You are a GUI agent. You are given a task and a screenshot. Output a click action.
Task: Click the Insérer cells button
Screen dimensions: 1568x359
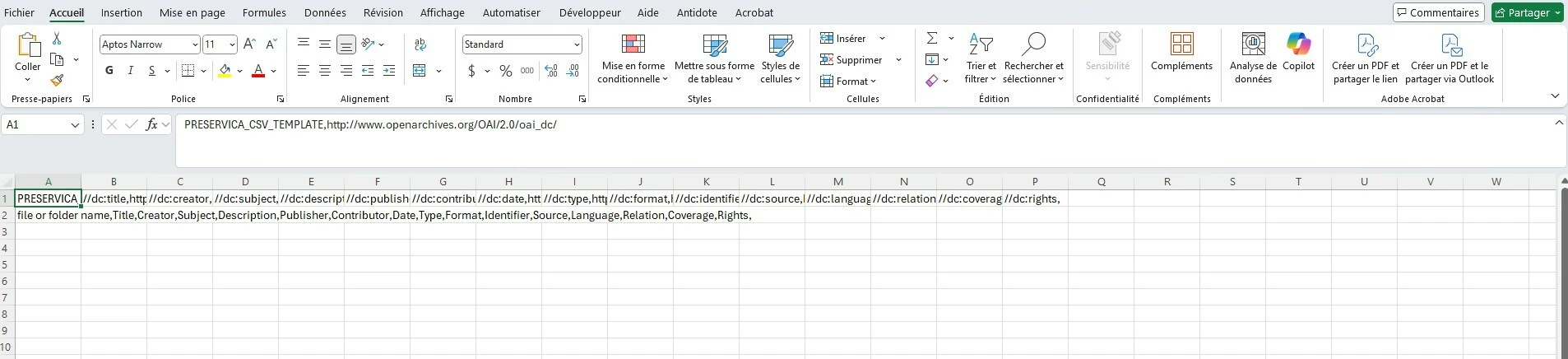[843, 39]
